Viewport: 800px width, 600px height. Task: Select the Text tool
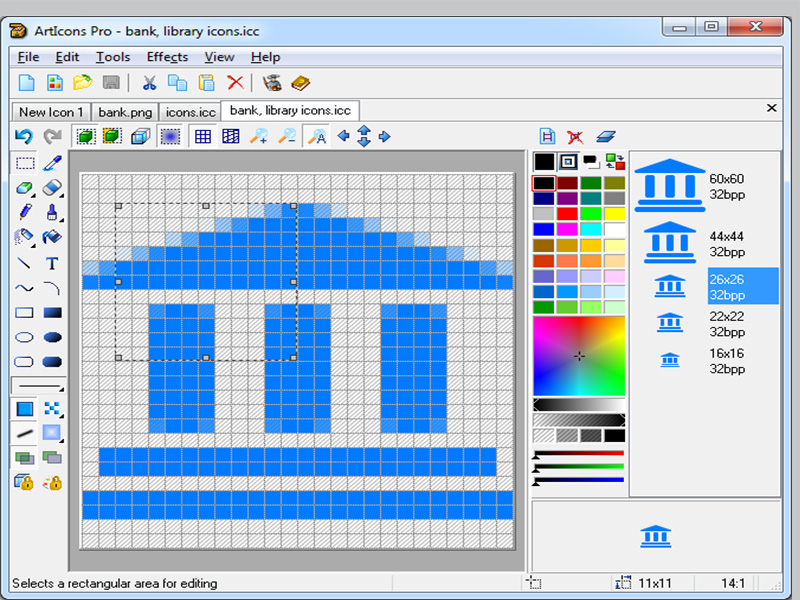[52, 264]
